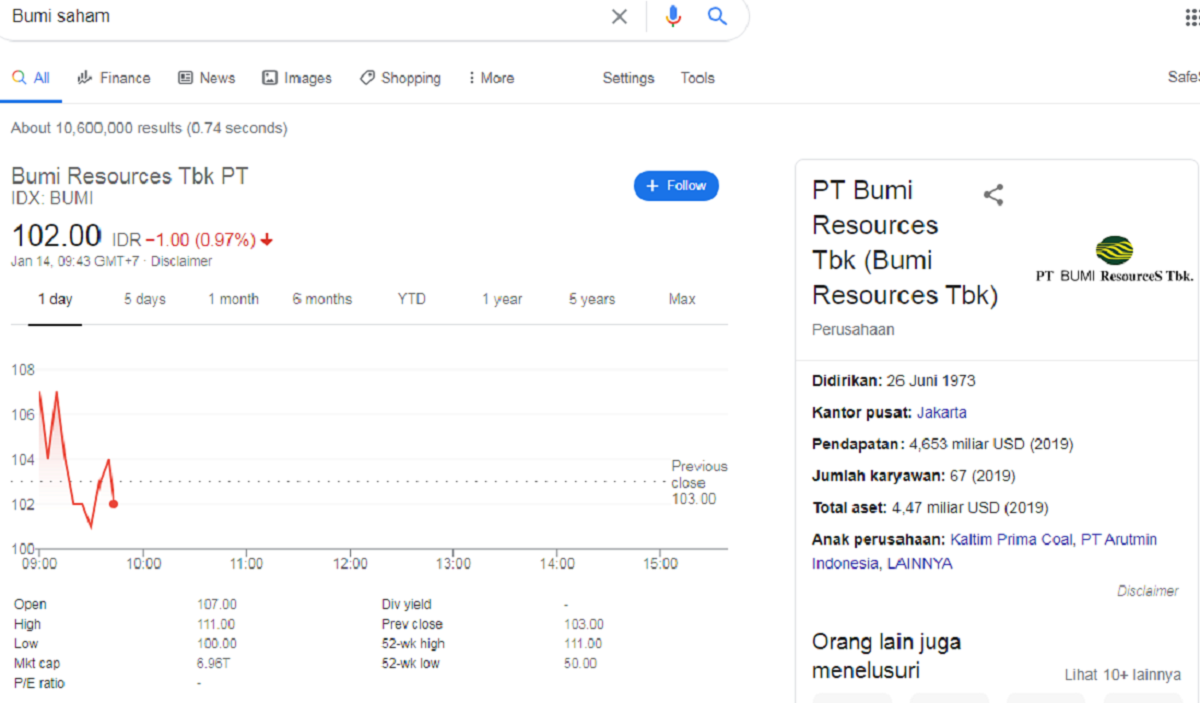
Task: Select the Max chart range
Action: click(x=682, y=299)
